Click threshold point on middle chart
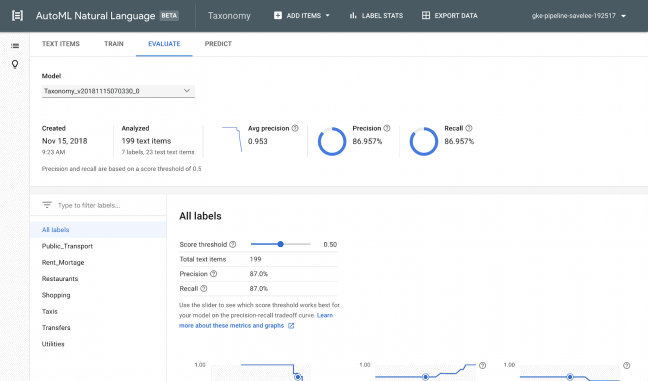 point(425,377)
